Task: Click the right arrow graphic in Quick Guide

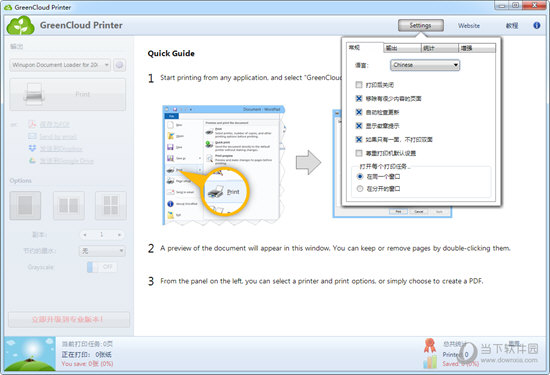Action: [308, 162]
